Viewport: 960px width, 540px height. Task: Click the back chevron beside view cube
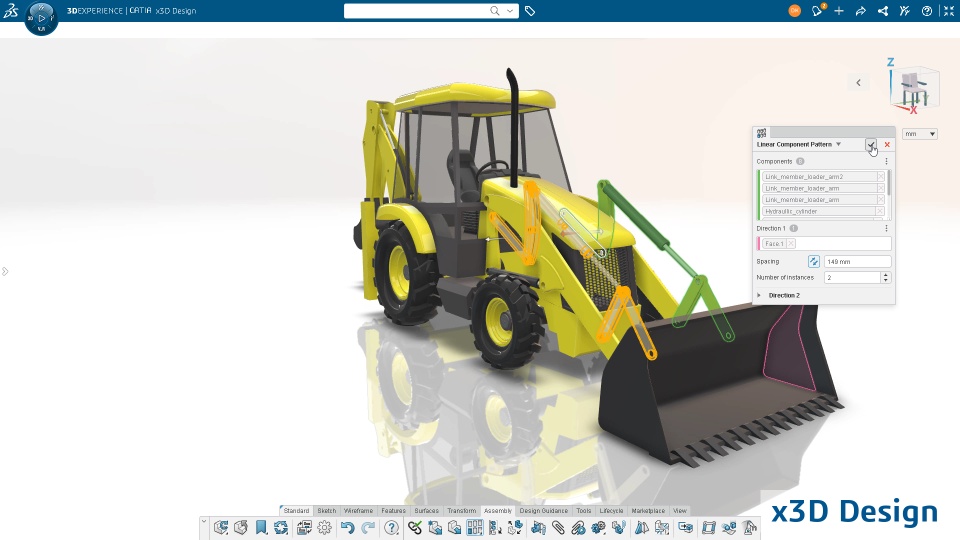pos(858,83)
